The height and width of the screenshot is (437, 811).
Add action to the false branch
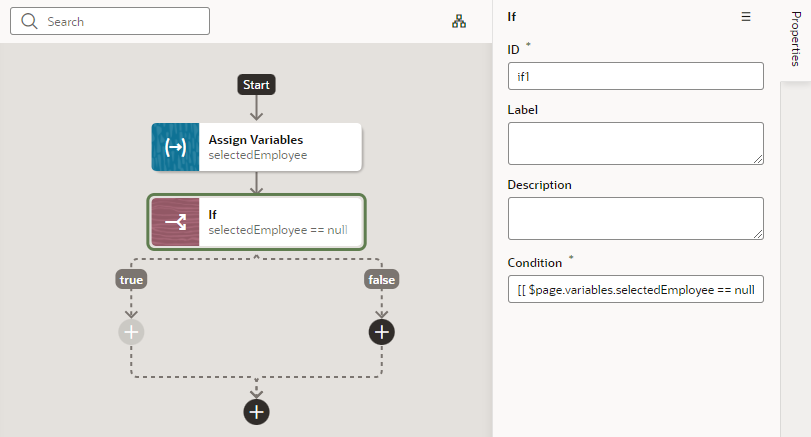coord(381,332)
